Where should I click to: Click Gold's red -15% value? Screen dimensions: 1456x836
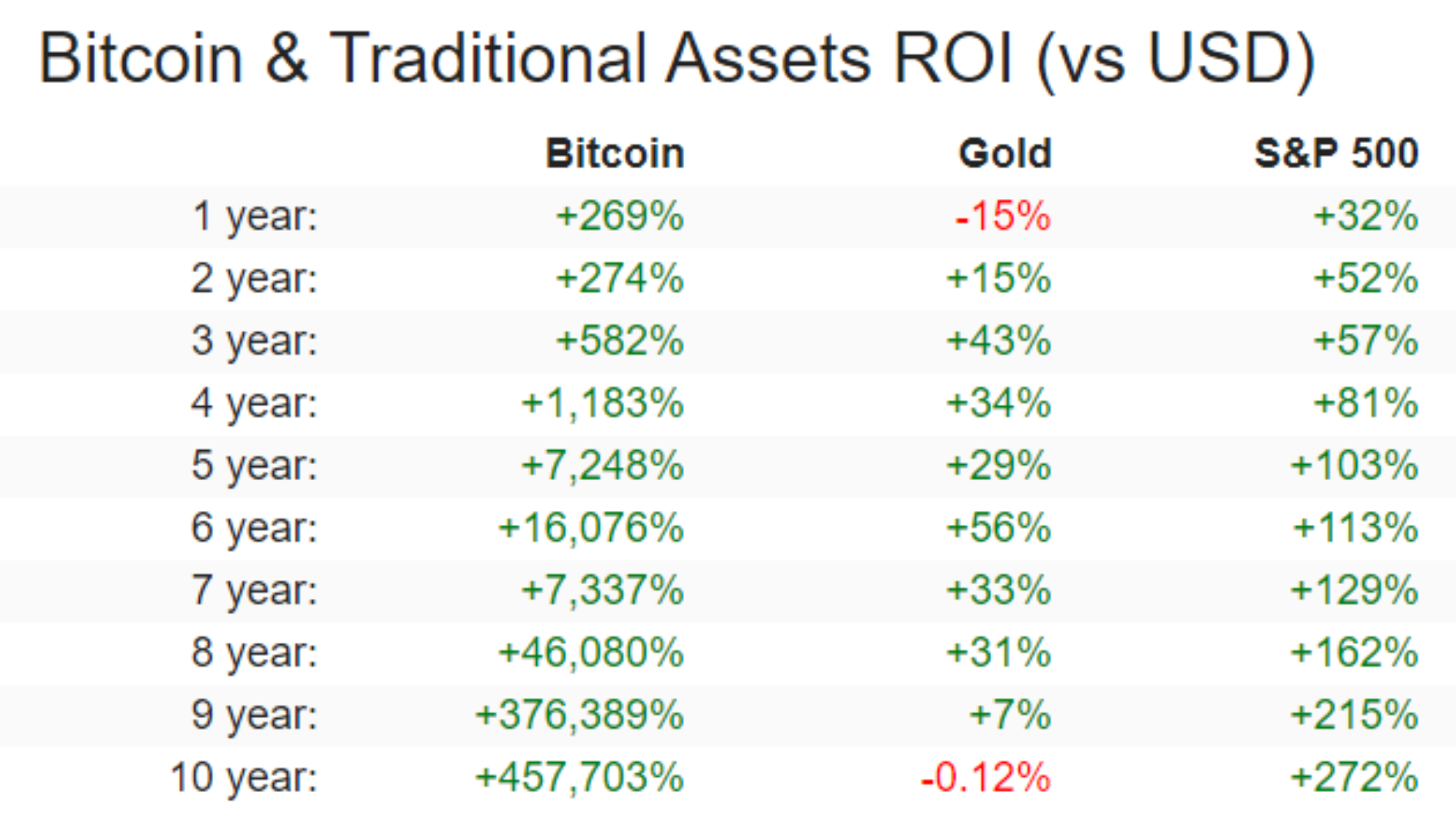(1003, 217)
